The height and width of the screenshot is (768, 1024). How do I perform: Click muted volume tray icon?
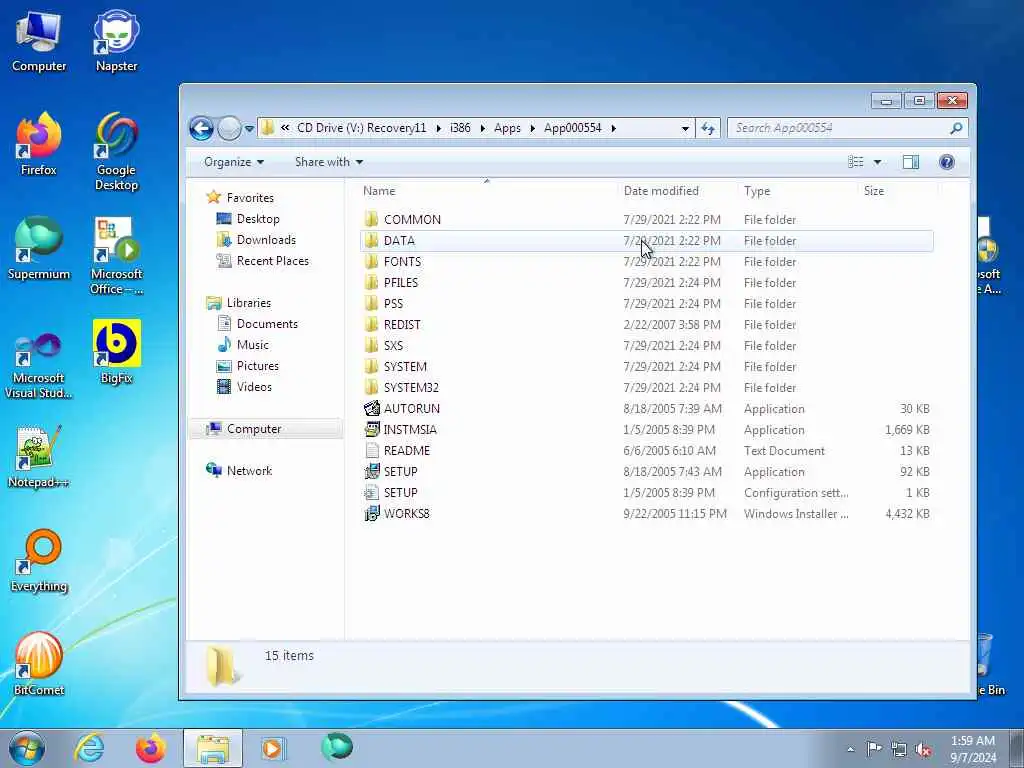pos(923,750)
